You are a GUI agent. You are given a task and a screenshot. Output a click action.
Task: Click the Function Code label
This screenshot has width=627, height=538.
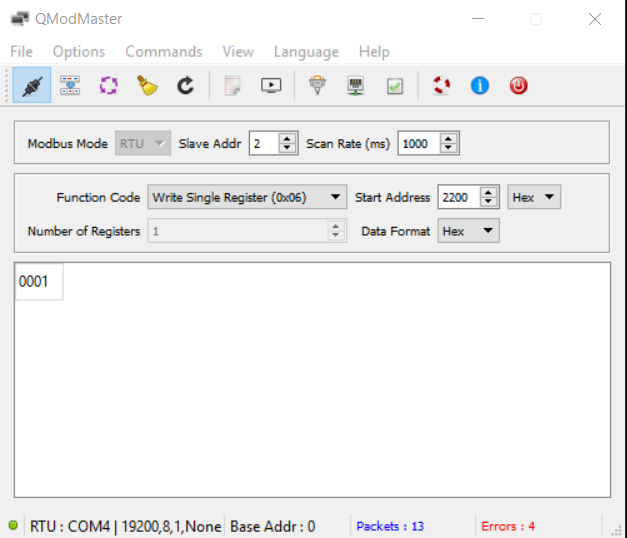tap(98, 197)
